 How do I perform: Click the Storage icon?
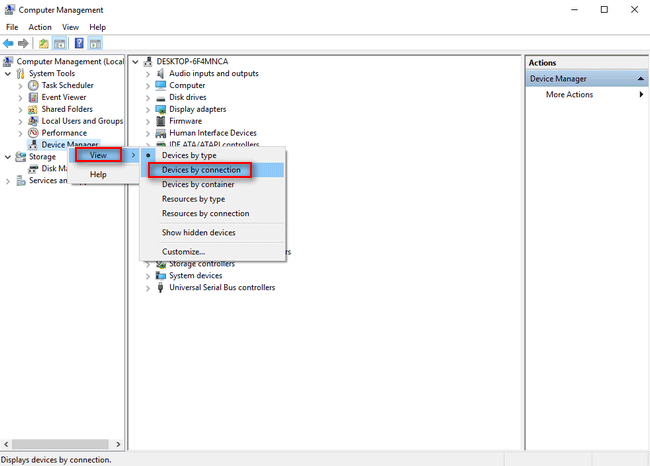tap(20, 157)
